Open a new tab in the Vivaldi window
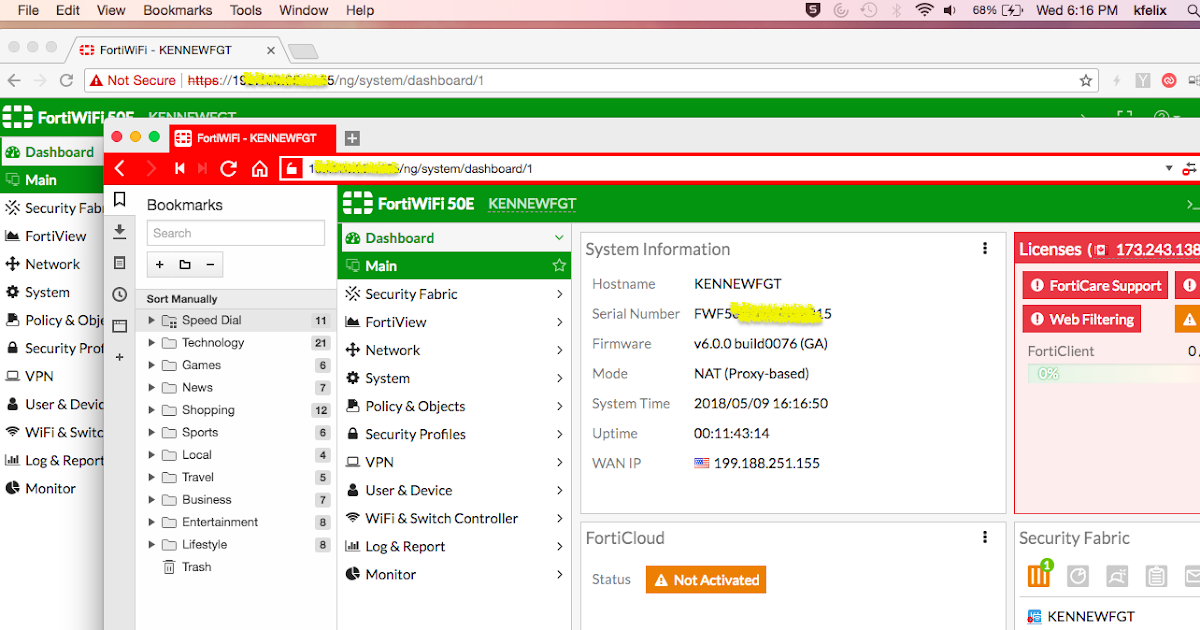The width and height of the screenshot is (1200, 630). [x=352, y=138]
